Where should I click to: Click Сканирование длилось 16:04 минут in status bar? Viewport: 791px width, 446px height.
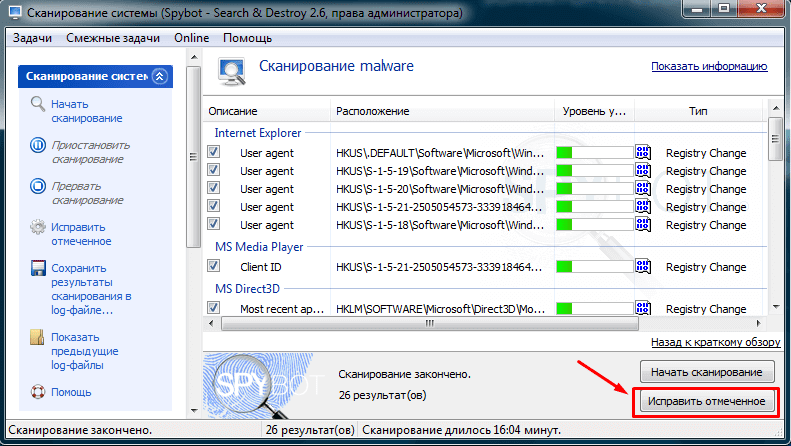click(461, 430)
